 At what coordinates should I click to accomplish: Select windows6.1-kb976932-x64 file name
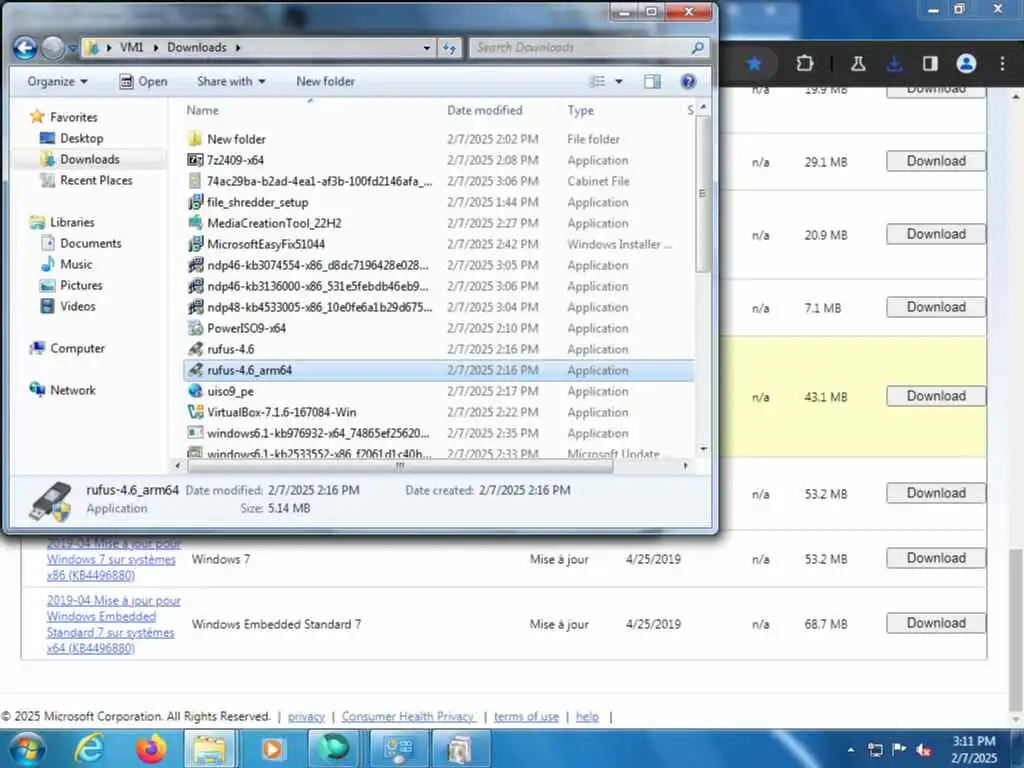click(x=318, y=433)
